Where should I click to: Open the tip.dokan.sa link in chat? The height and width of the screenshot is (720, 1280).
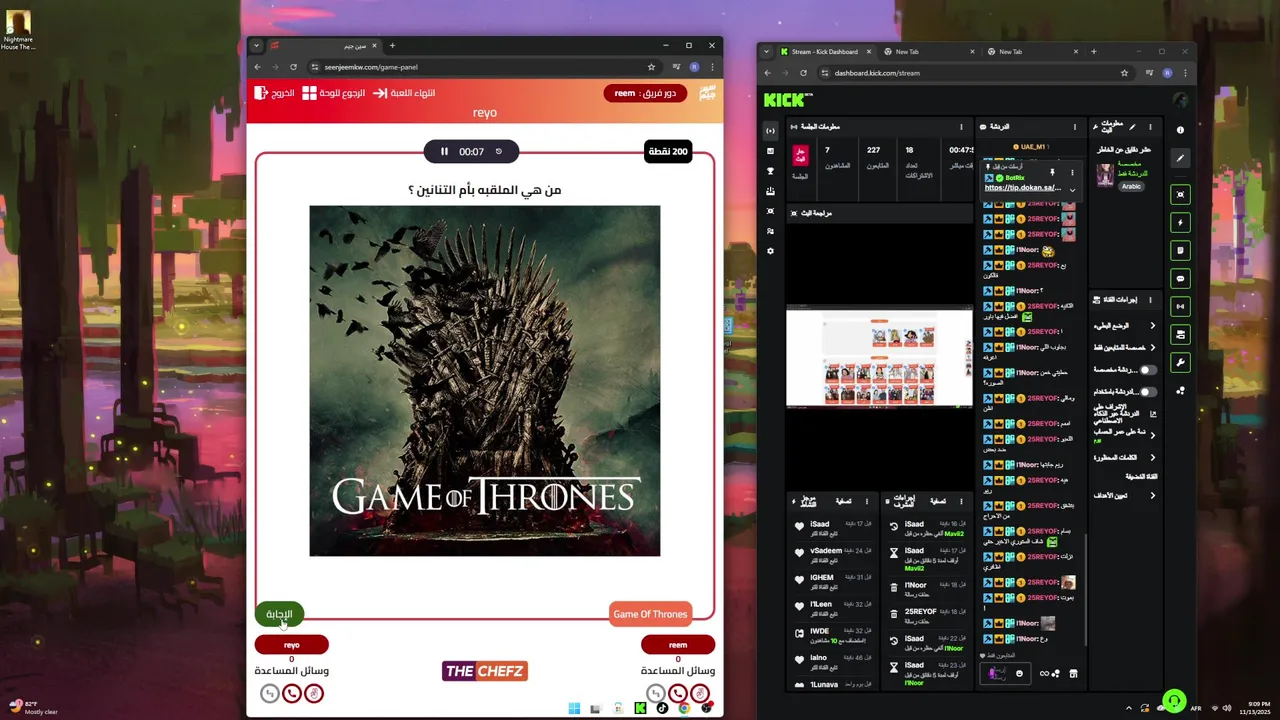(1023, 188)
